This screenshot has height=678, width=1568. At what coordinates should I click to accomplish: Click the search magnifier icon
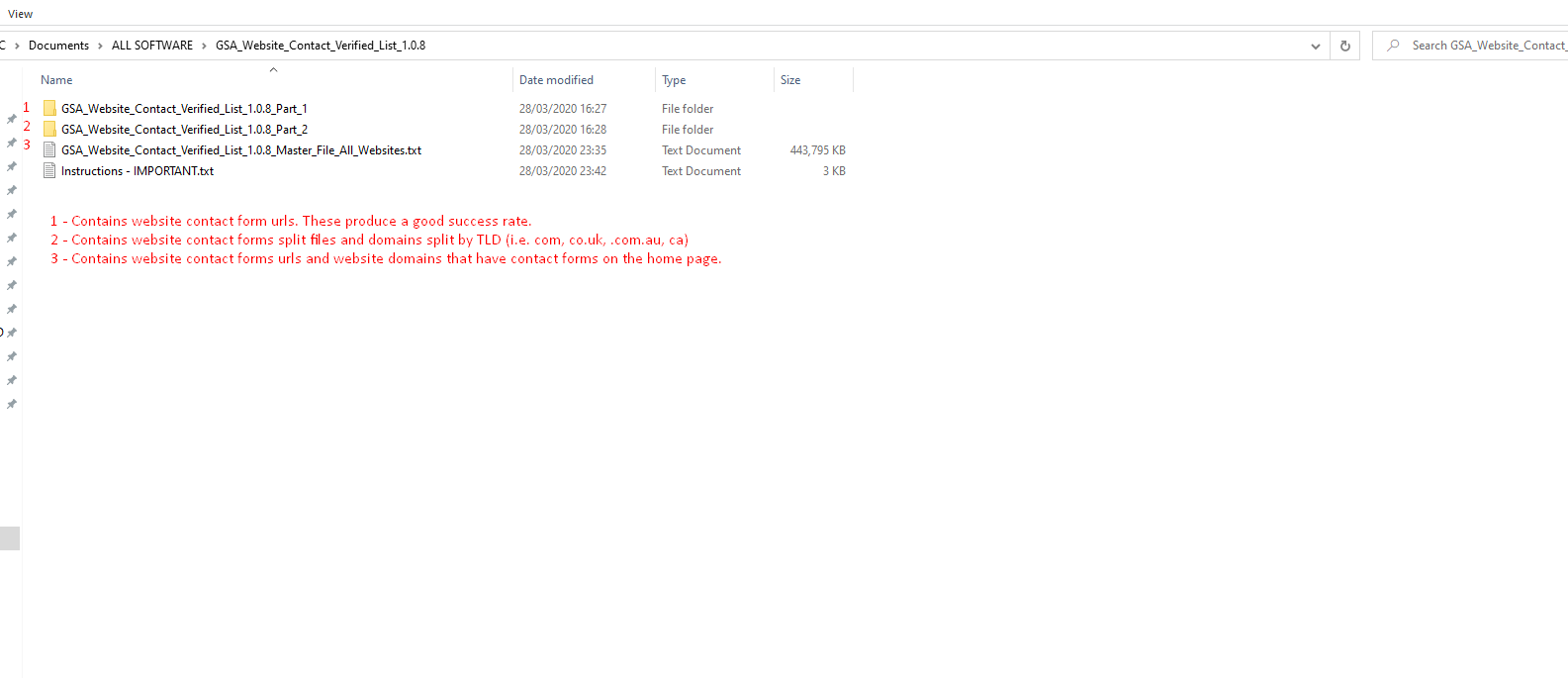pos(1393,46)
